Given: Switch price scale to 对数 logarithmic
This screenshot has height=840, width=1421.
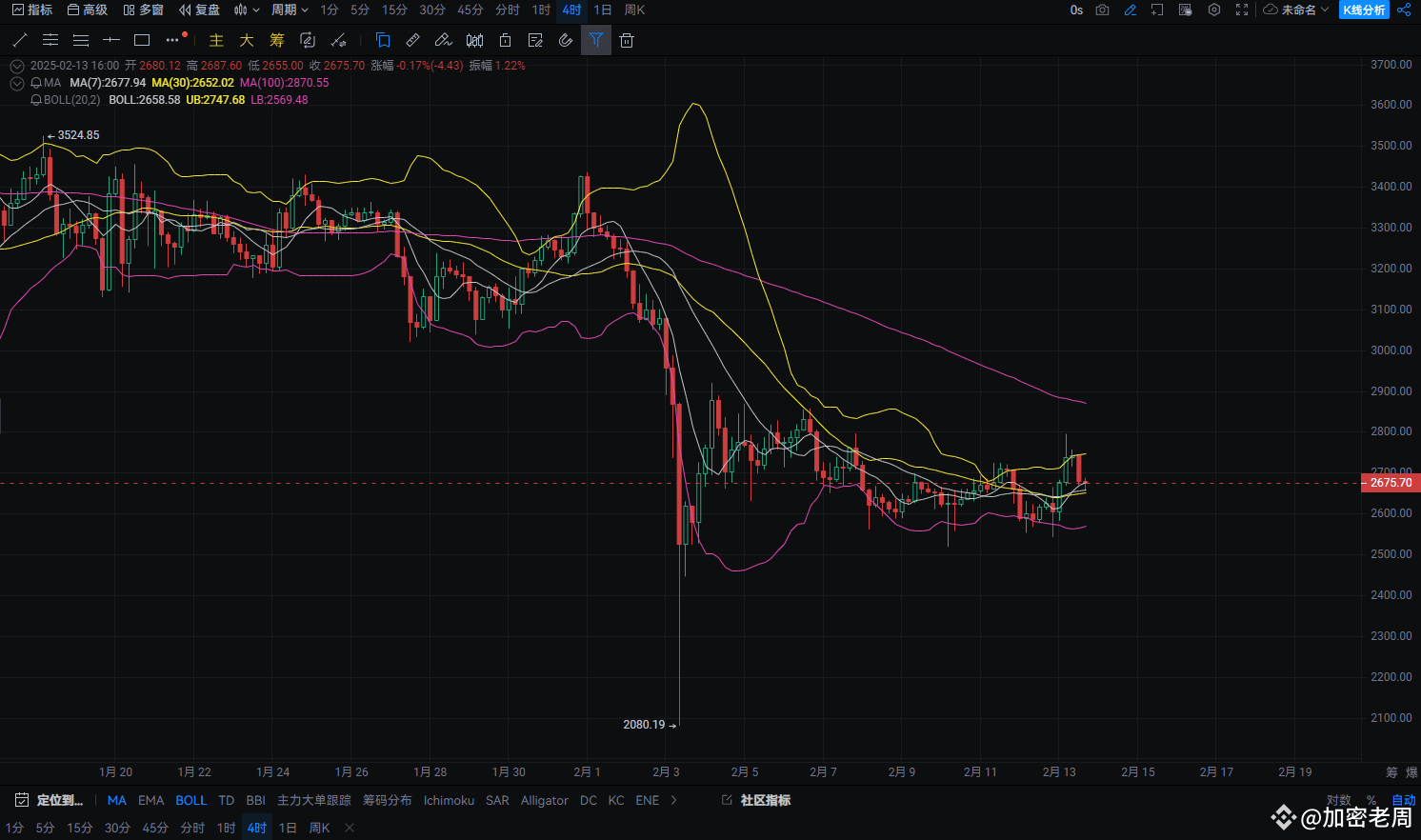Looking at the screenshot, I should click(x=1339, y=800).
